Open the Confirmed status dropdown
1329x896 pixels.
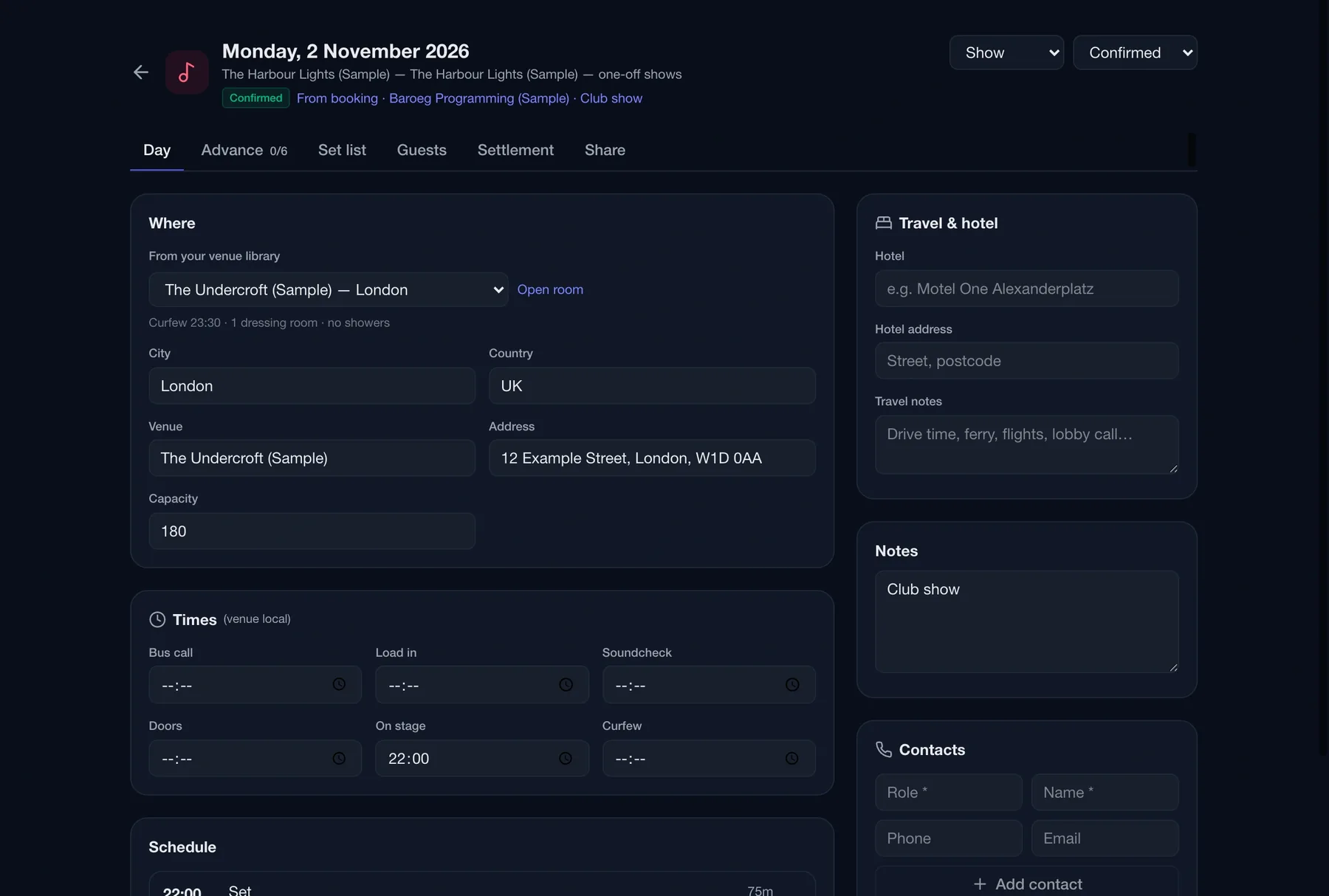click(1135, 52)
